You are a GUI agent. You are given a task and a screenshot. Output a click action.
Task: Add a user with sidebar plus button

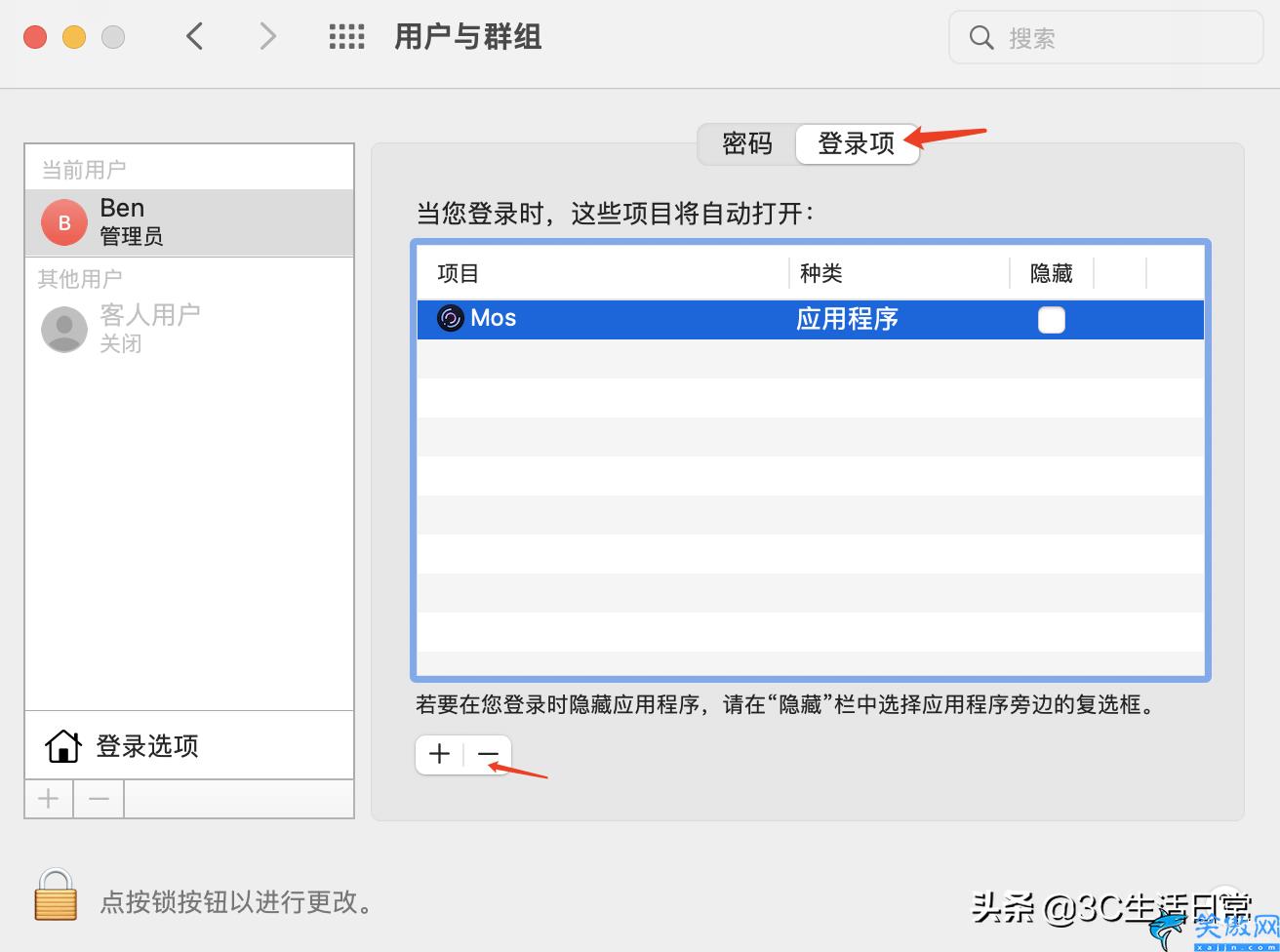(49, 800)
